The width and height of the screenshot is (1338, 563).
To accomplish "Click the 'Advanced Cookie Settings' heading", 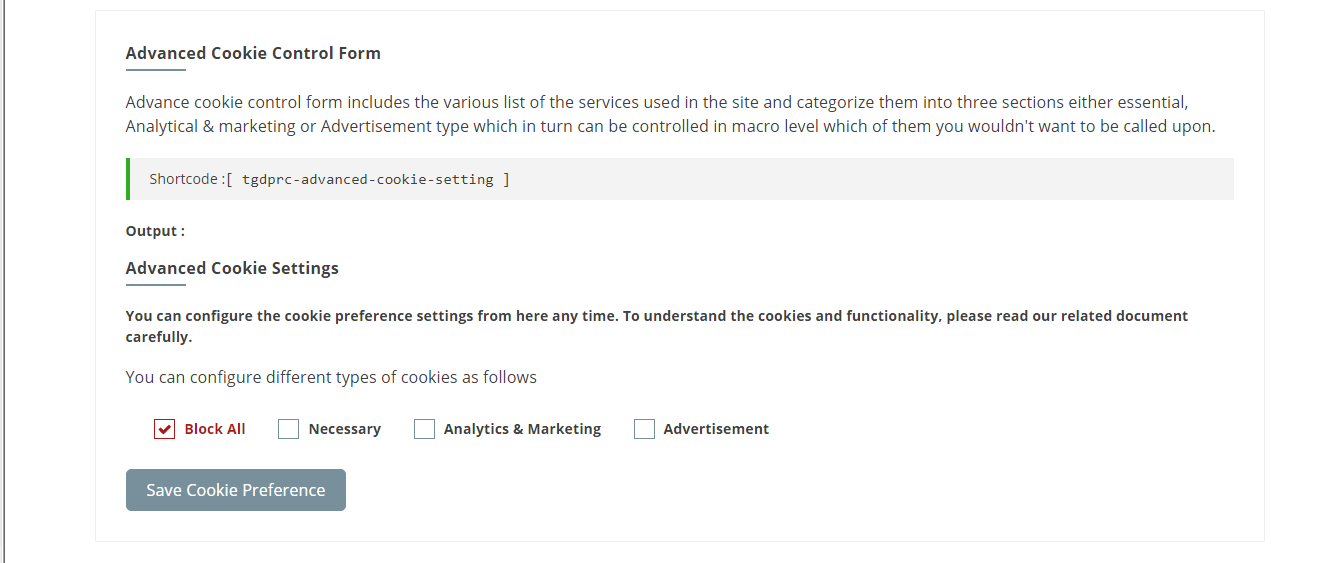I will (232, 268).
